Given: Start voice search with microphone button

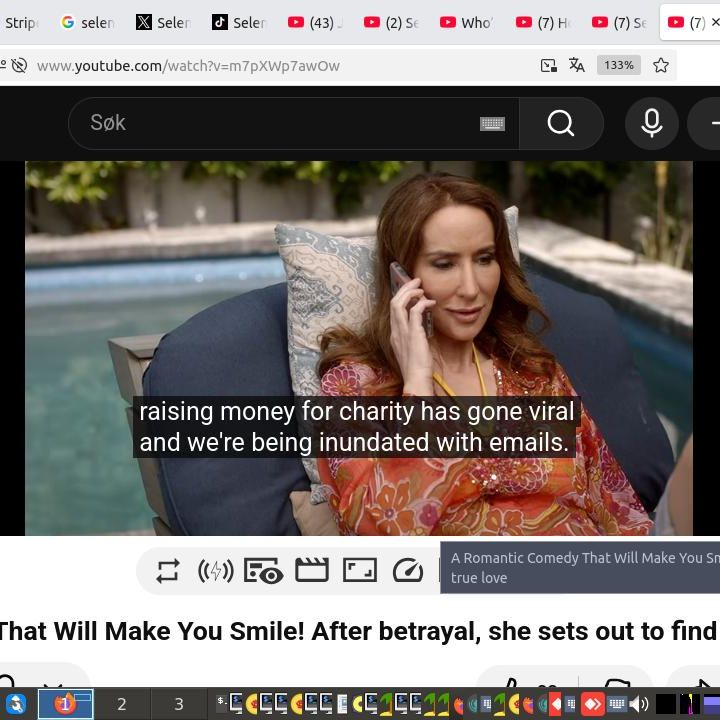Looking at the screenshot, I should point(652,123).
